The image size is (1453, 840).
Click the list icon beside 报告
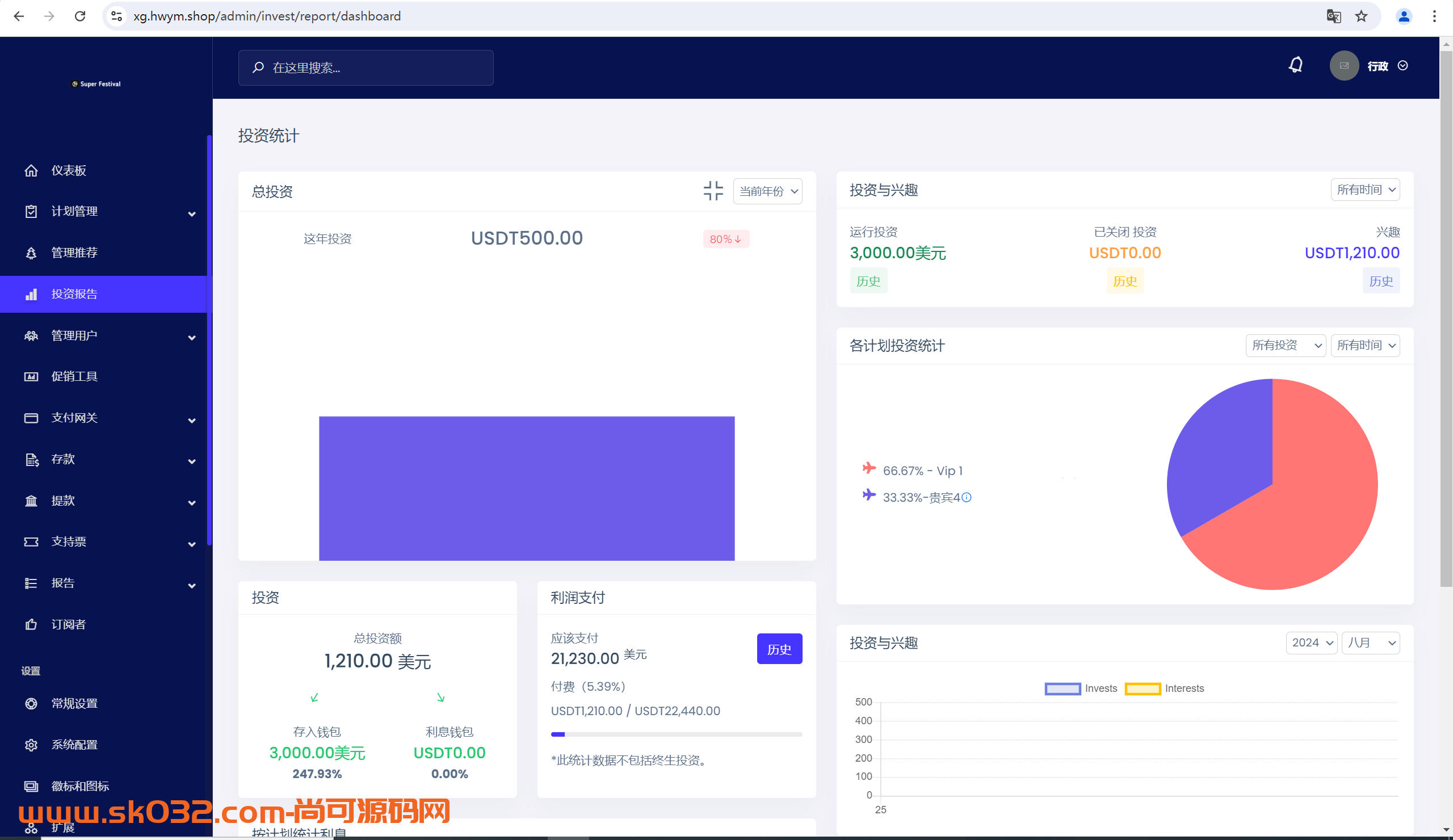(x=31, y=583)
